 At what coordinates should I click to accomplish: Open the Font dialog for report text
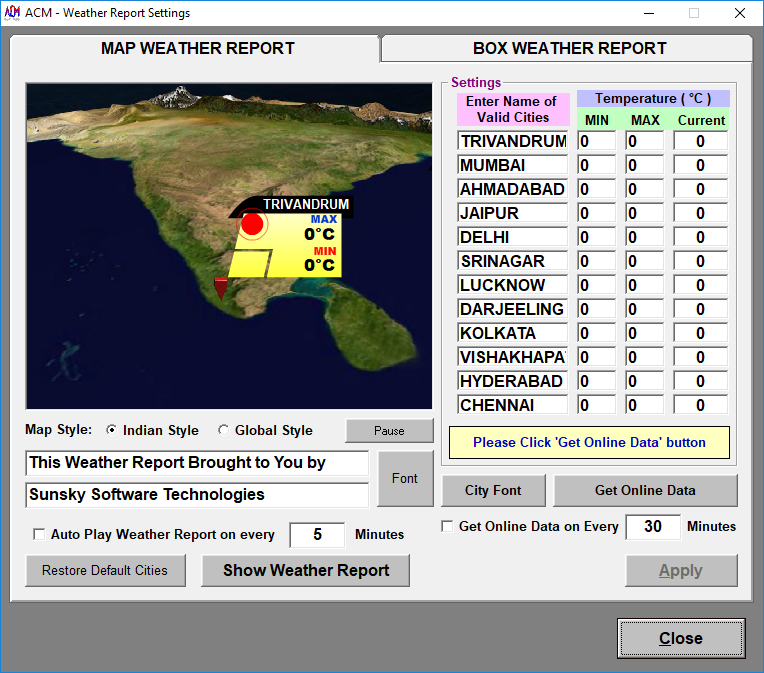coord(405,479)
